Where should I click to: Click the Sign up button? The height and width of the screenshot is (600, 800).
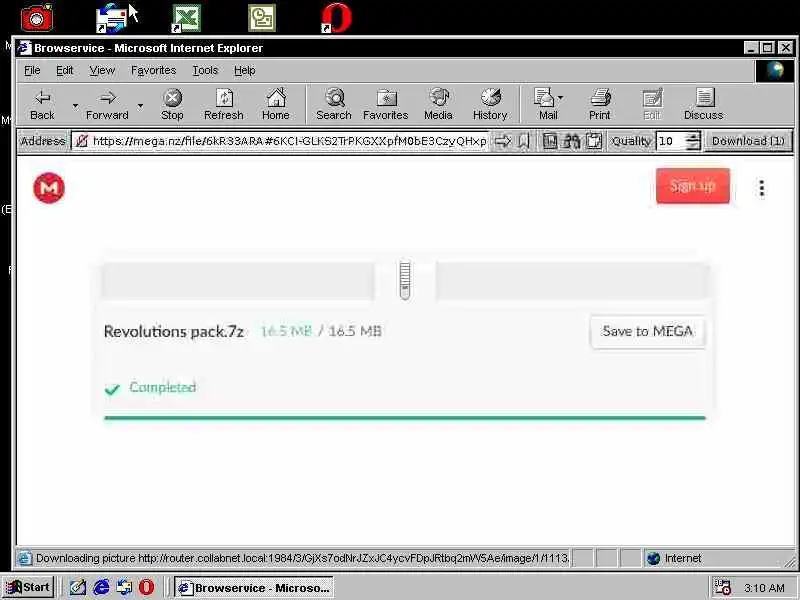tap(693, 186)
